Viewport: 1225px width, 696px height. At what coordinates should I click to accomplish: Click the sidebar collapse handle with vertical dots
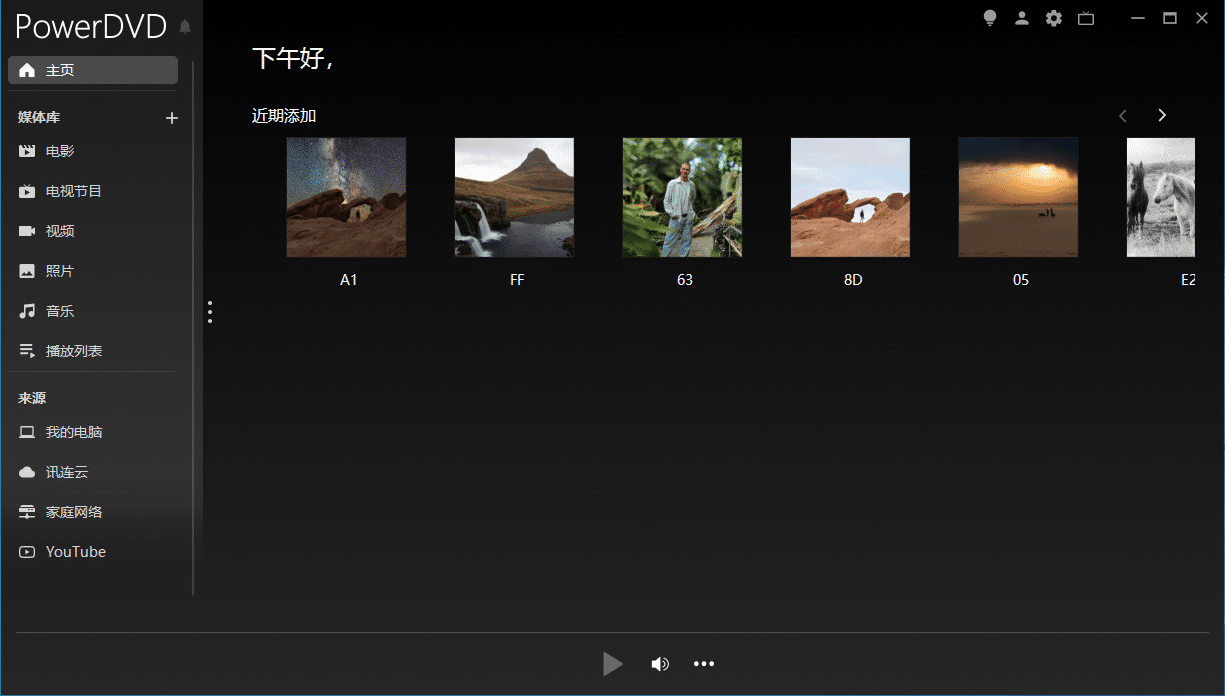pos(210,312)
